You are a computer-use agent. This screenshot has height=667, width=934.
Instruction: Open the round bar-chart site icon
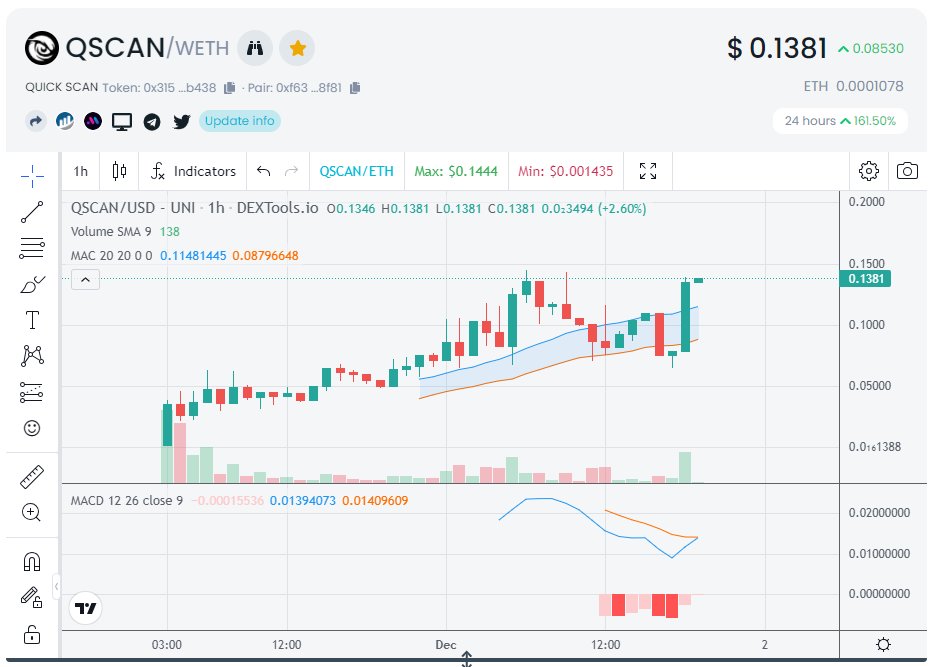(65, 121)
